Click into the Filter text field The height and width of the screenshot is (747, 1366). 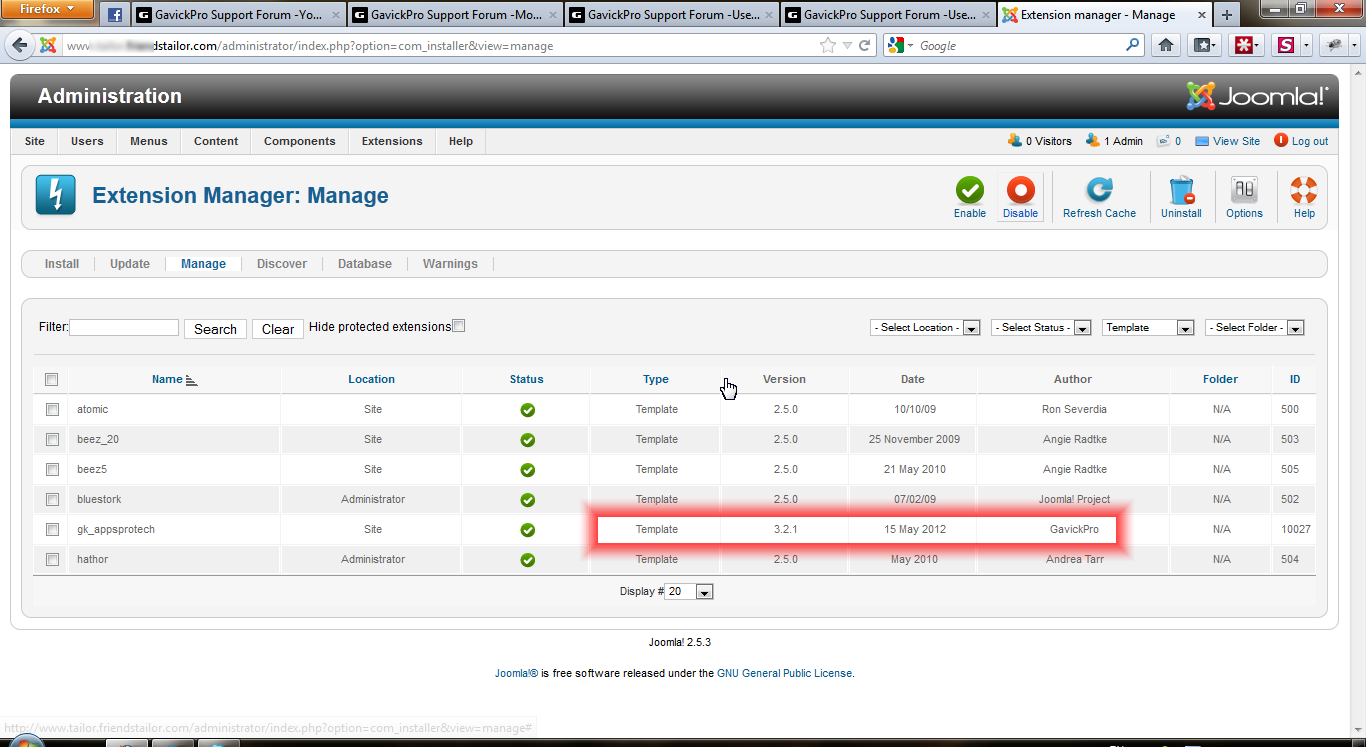tap(124, 327)
